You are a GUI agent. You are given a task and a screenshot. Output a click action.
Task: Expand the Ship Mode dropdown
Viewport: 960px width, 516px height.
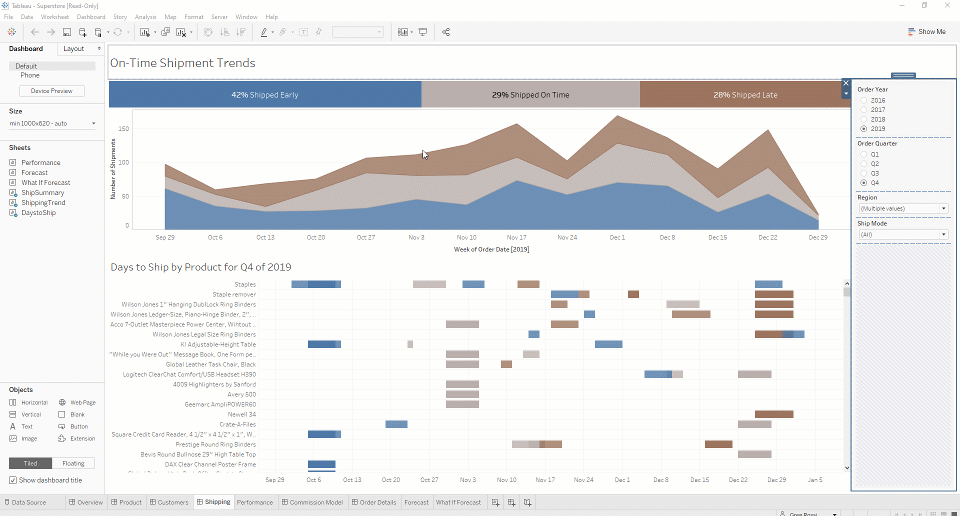(x=902, y=234)
